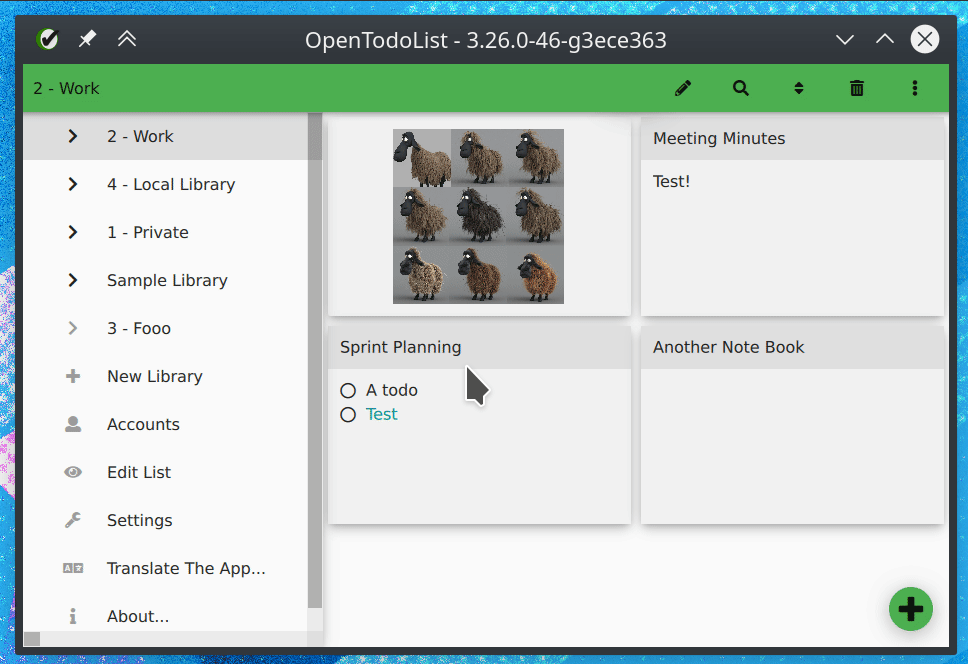968x664 pixels.
Task: Open the Accounts page
Action: 165,424
